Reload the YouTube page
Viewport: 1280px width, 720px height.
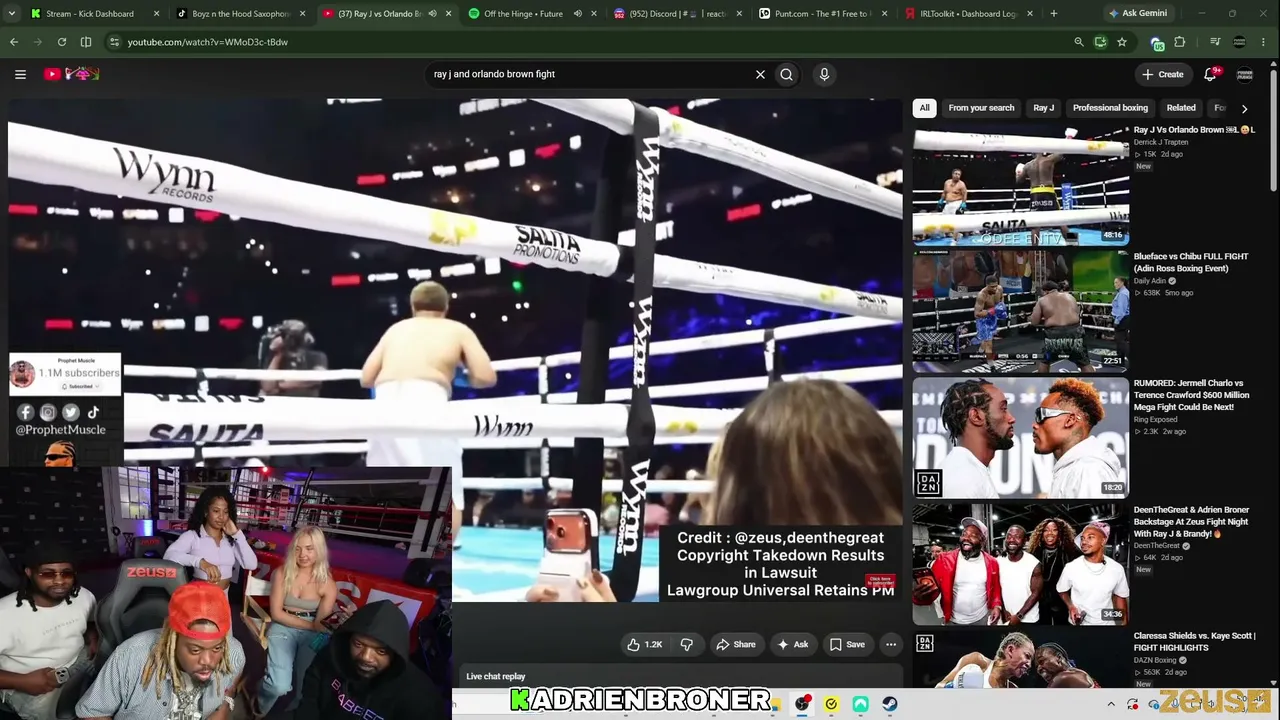tap(62, 42)
